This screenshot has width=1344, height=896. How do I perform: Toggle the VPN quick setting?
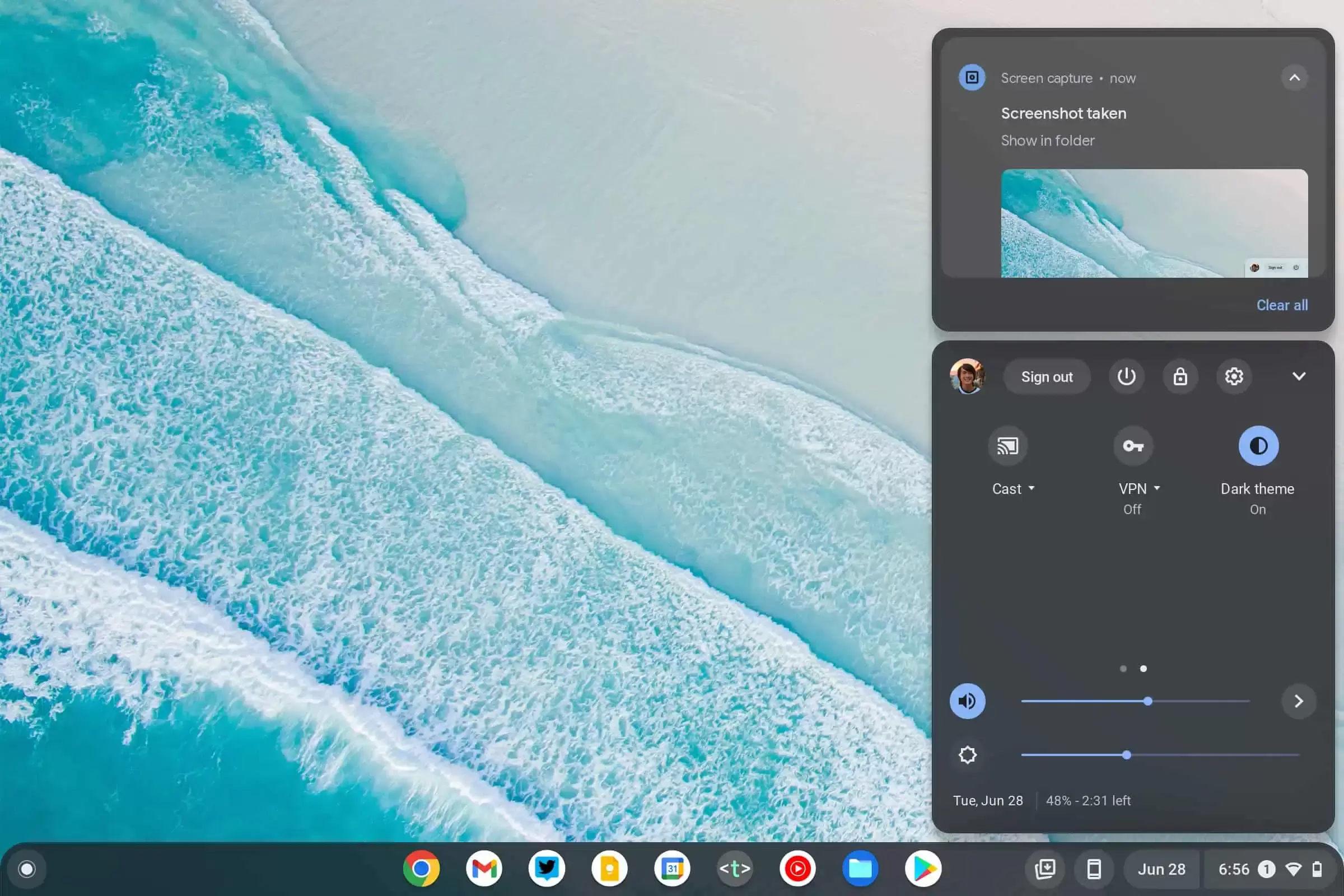pos(1132,446)
